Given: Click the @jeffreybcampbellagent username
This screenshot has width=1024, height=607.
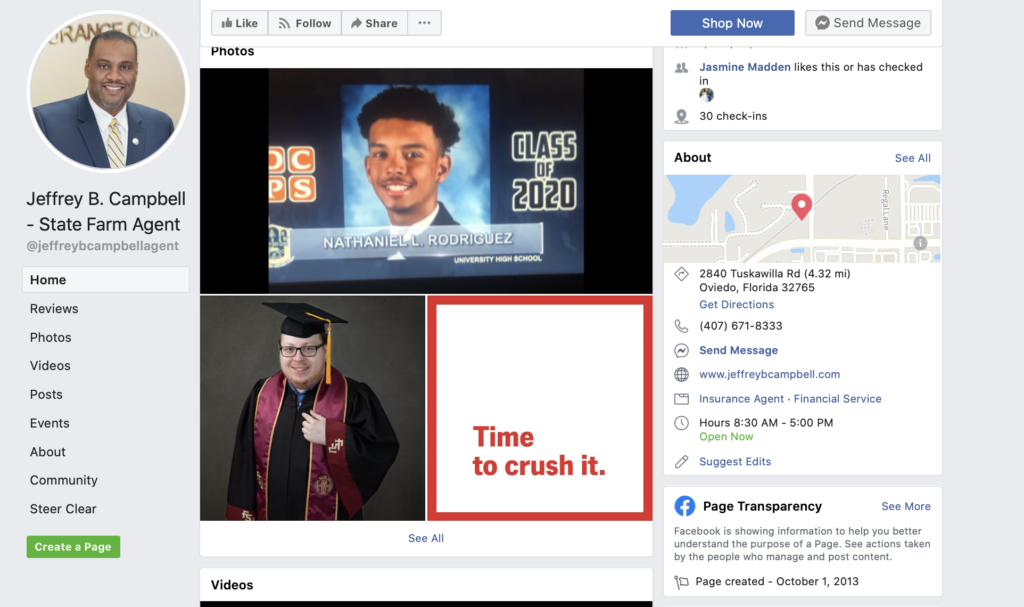Looking at the screenshot, I should [x=103, y=246].
